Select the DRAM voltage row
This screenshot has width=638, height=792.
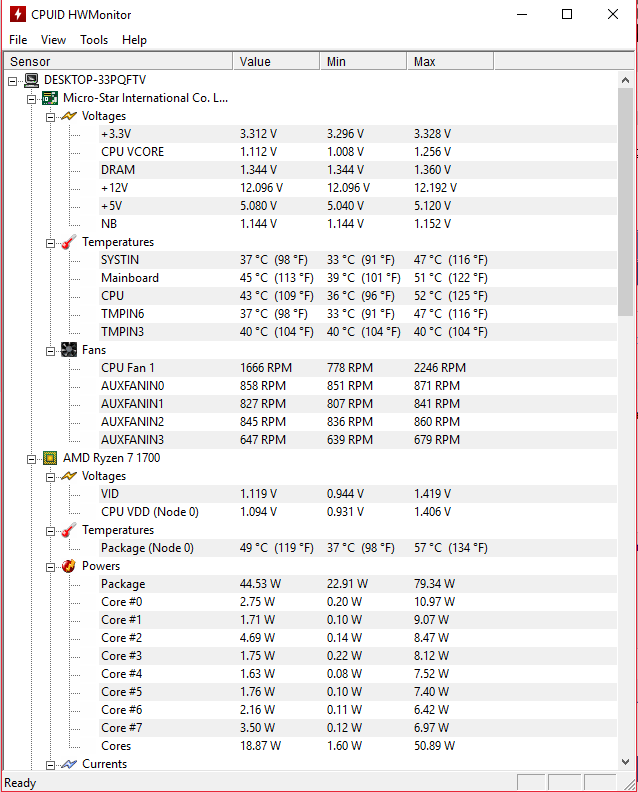358,170
